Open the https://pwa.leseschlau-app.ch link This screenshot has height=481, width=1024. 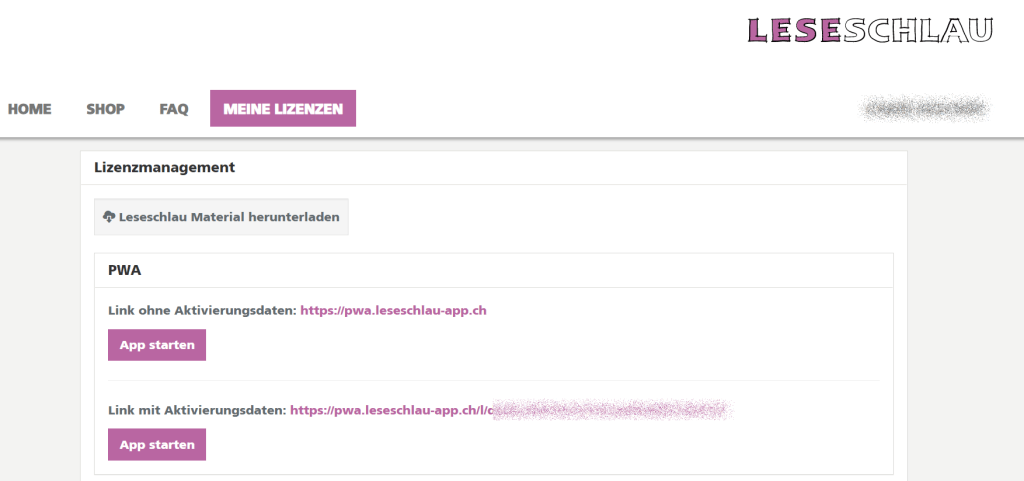[x=393, y=311]
